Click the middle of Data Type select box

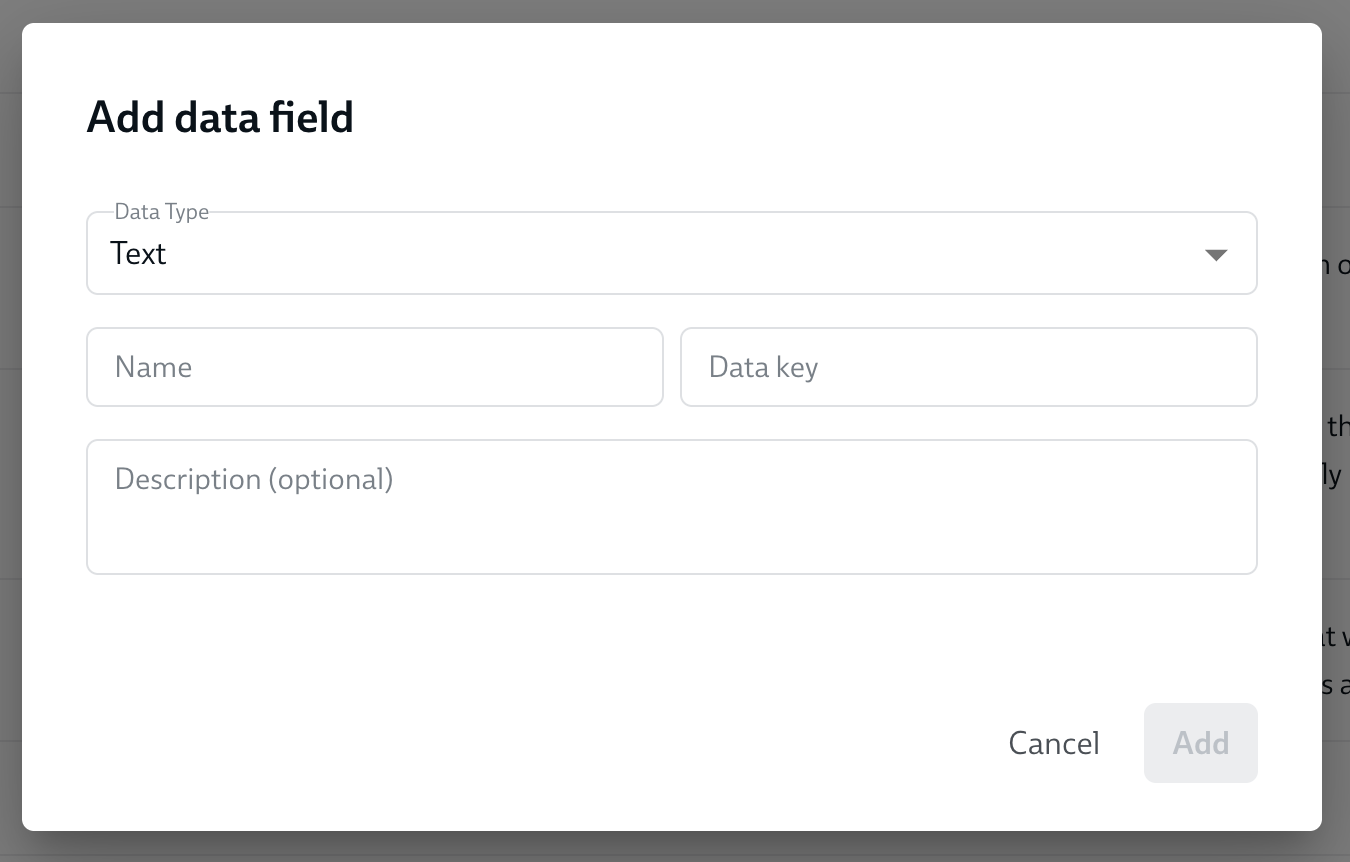click(671, 254)
